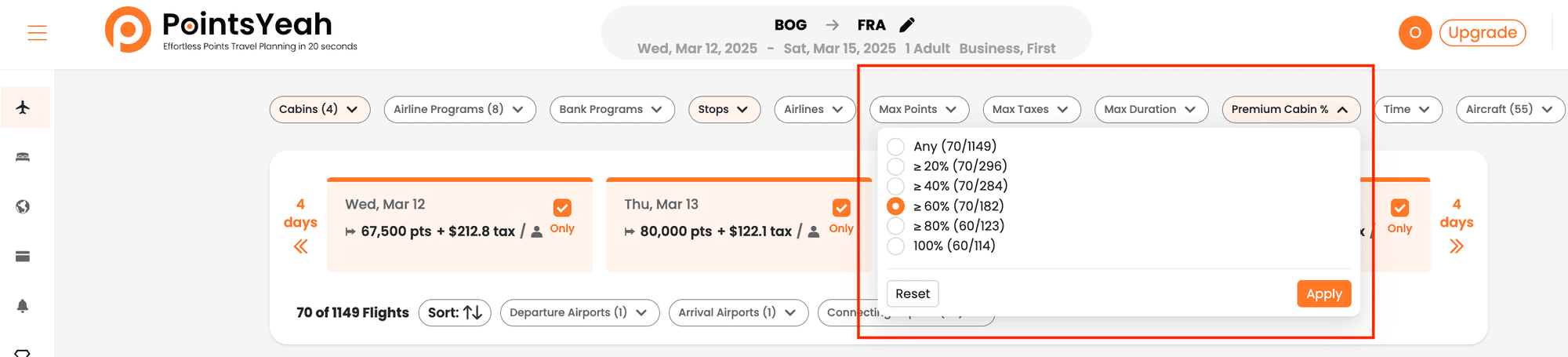Advance 4 days with right arrows

1457,246
